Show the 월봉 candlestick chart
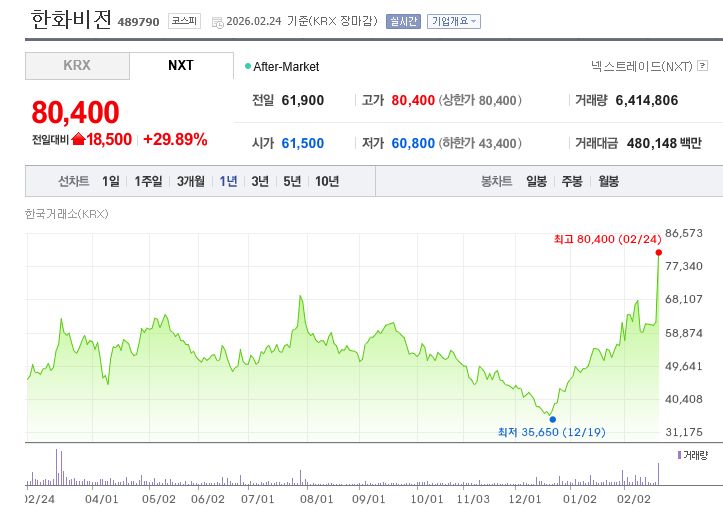 pos(608,181)
